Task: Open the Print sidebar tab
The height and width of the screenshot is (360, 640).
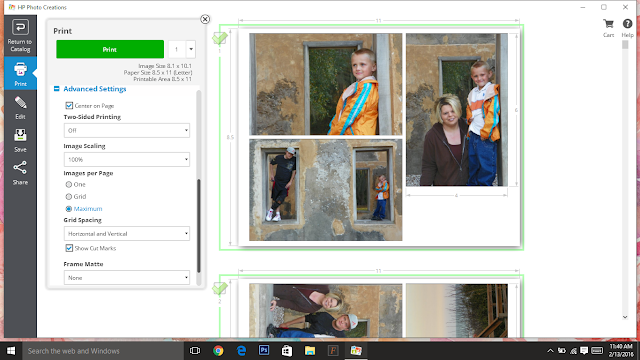Action: pos(20,73)
